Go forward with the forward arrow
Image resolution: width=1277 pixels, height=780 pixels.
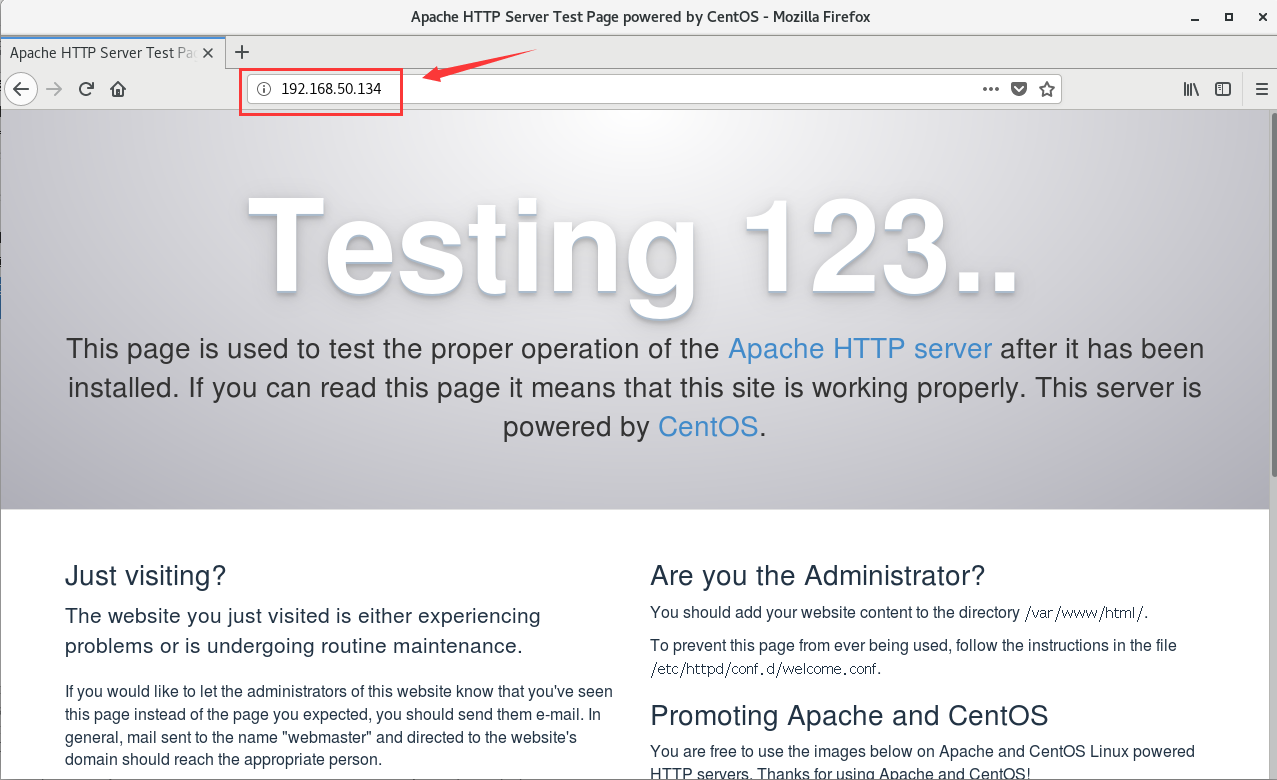54,89
